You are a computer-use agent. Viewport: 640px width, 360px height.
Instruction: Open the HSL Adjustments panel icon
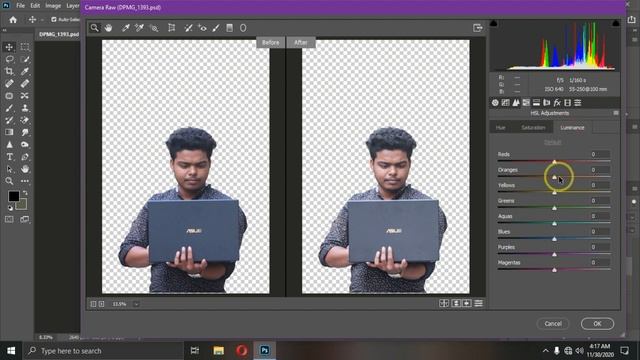coord(526,102)
